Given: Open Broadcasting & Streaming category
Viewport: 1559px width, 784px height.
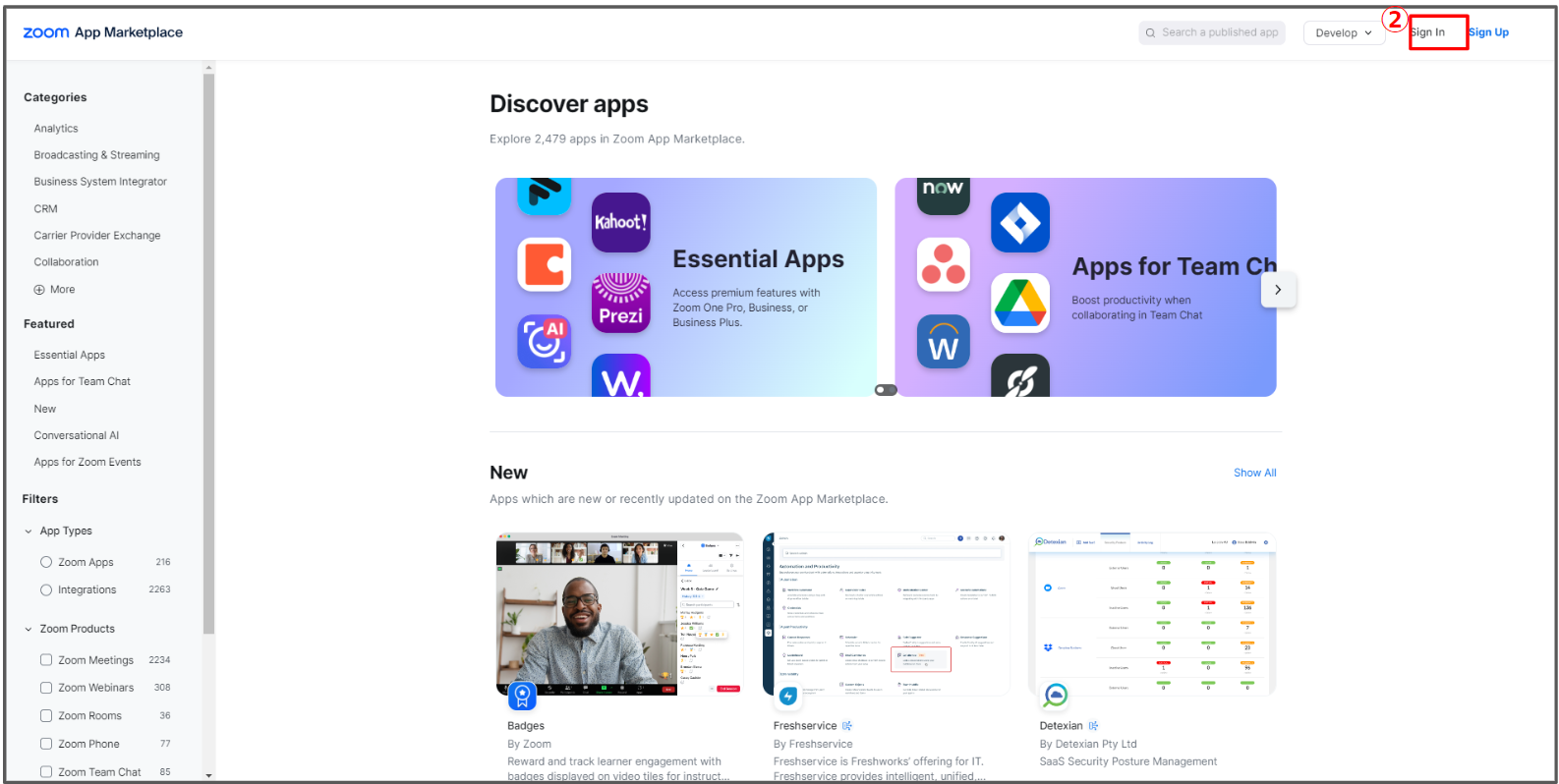Looking at the screenshot, I should (96, 155).
